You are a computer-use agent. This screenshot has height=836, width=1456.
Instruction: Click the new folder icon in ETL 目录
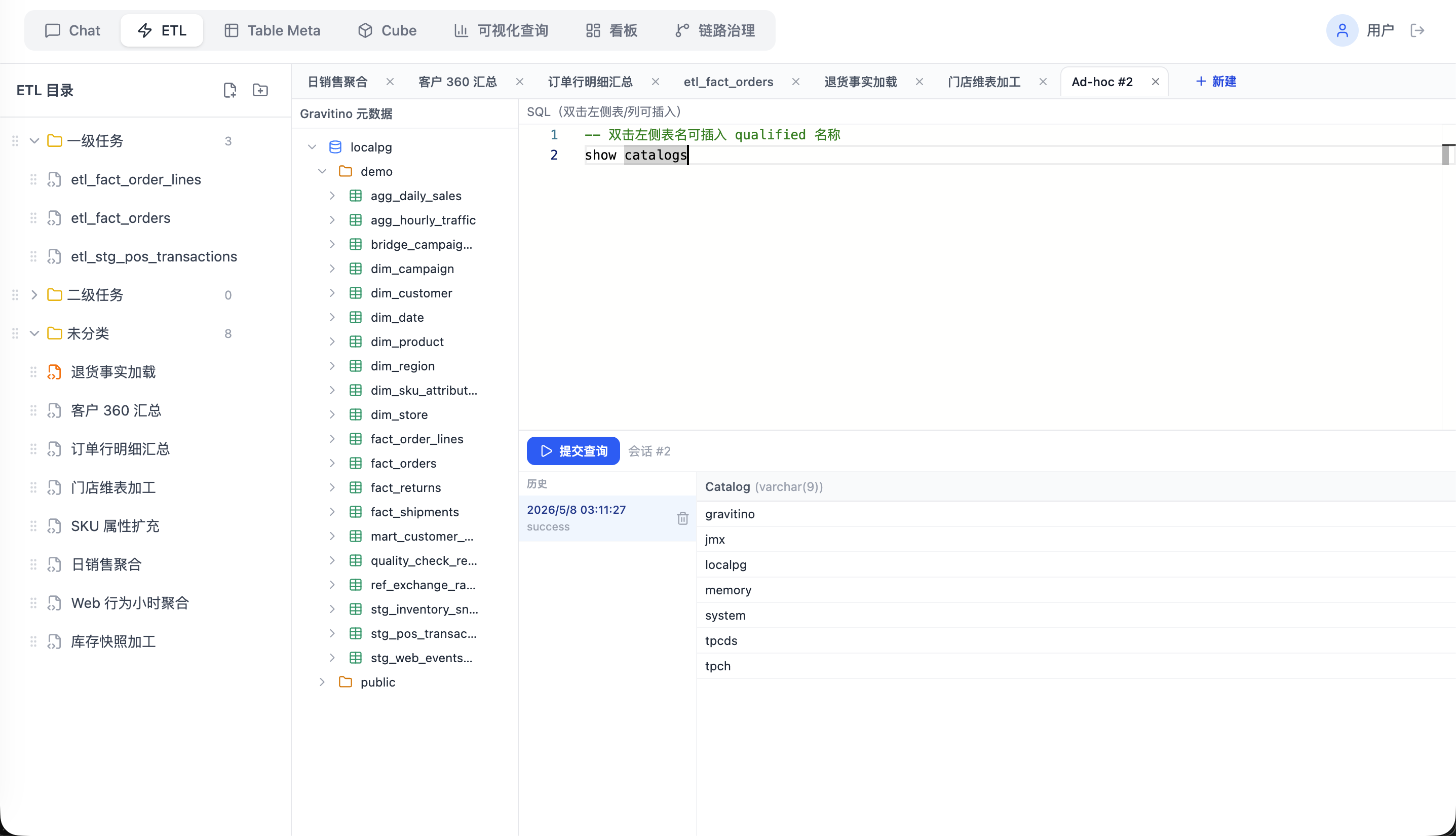click(260, 90)
